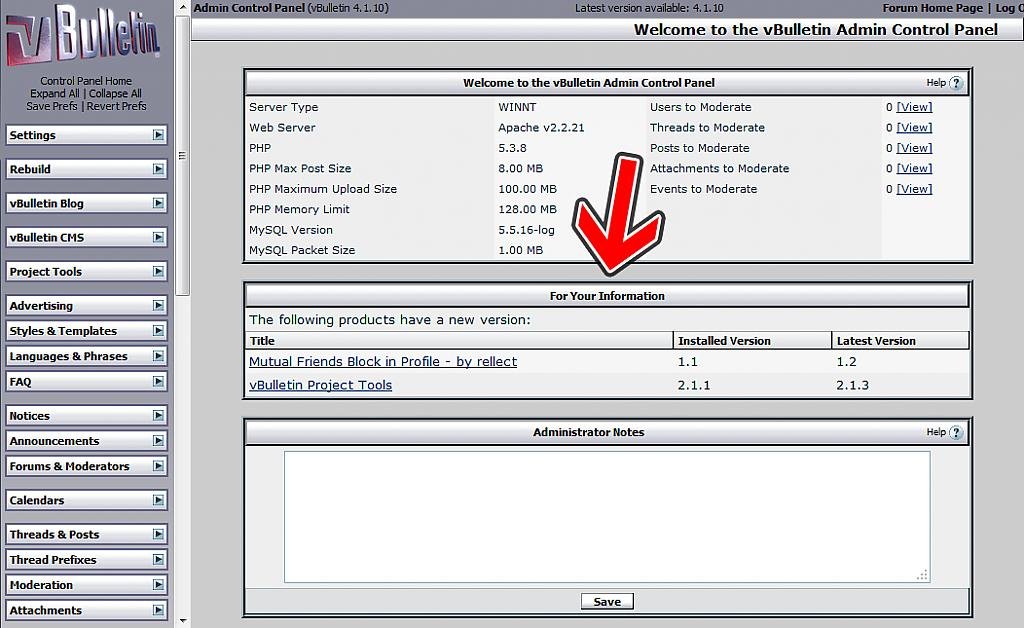The image size is (1024, 628).
Task: Expand the Advertising arrow
Action: pos(158,305)
